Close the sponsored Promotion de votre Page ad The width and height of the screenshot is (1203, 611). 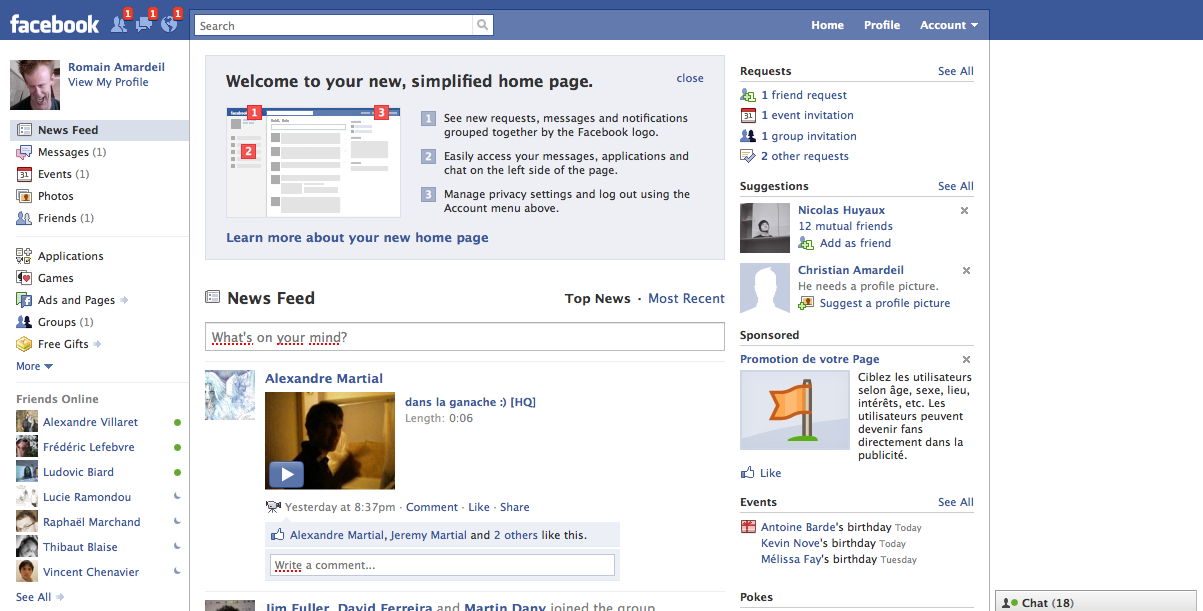[966, 360]
